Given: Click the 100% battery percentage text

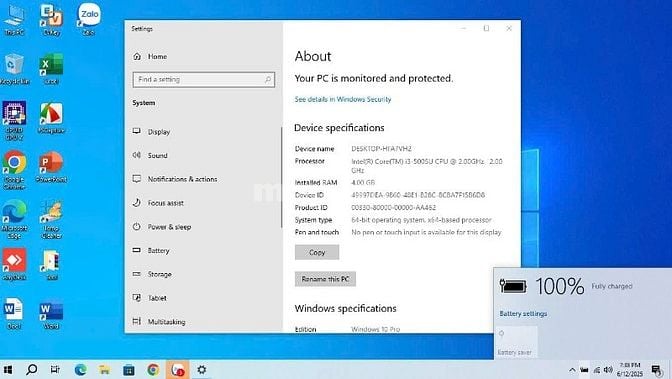Looking at the screenshot, I should 560,286.
